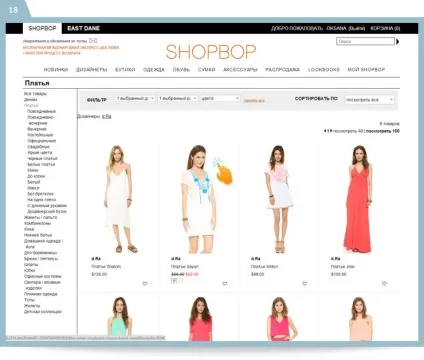Click heart icon under Платье Shalom
Viewport: 424px width, 360px height.
click(x=145, y=284)
